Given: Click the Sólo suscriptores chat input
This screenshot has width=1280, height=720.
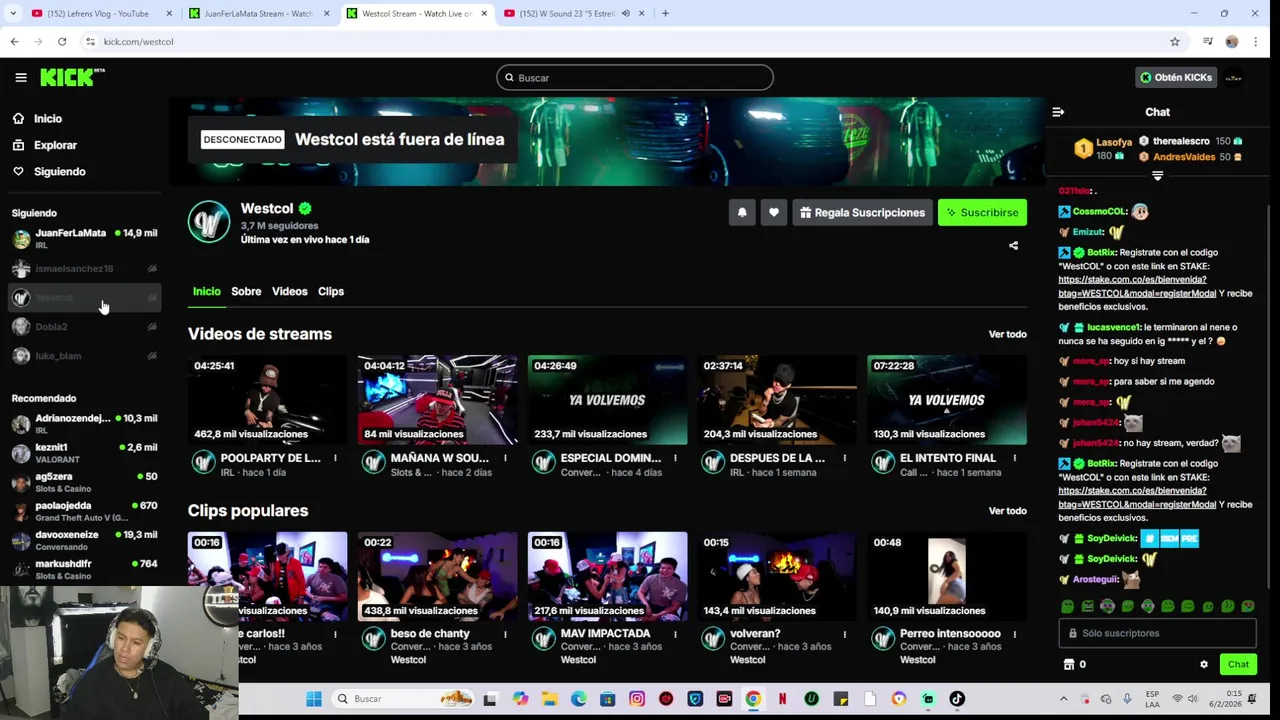Looking at the screenshot, I should pyautogui.click(x=1157, y=633).
